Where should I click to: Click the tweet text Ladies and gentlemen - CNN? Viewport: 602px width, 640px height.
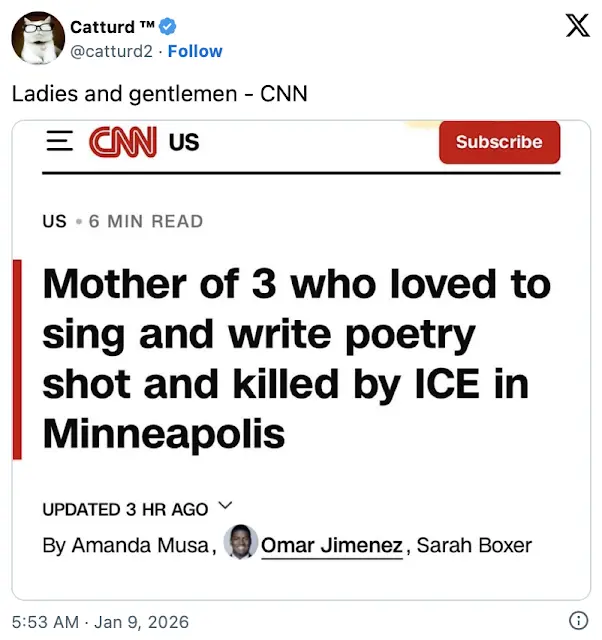click(x=159, y=94)
